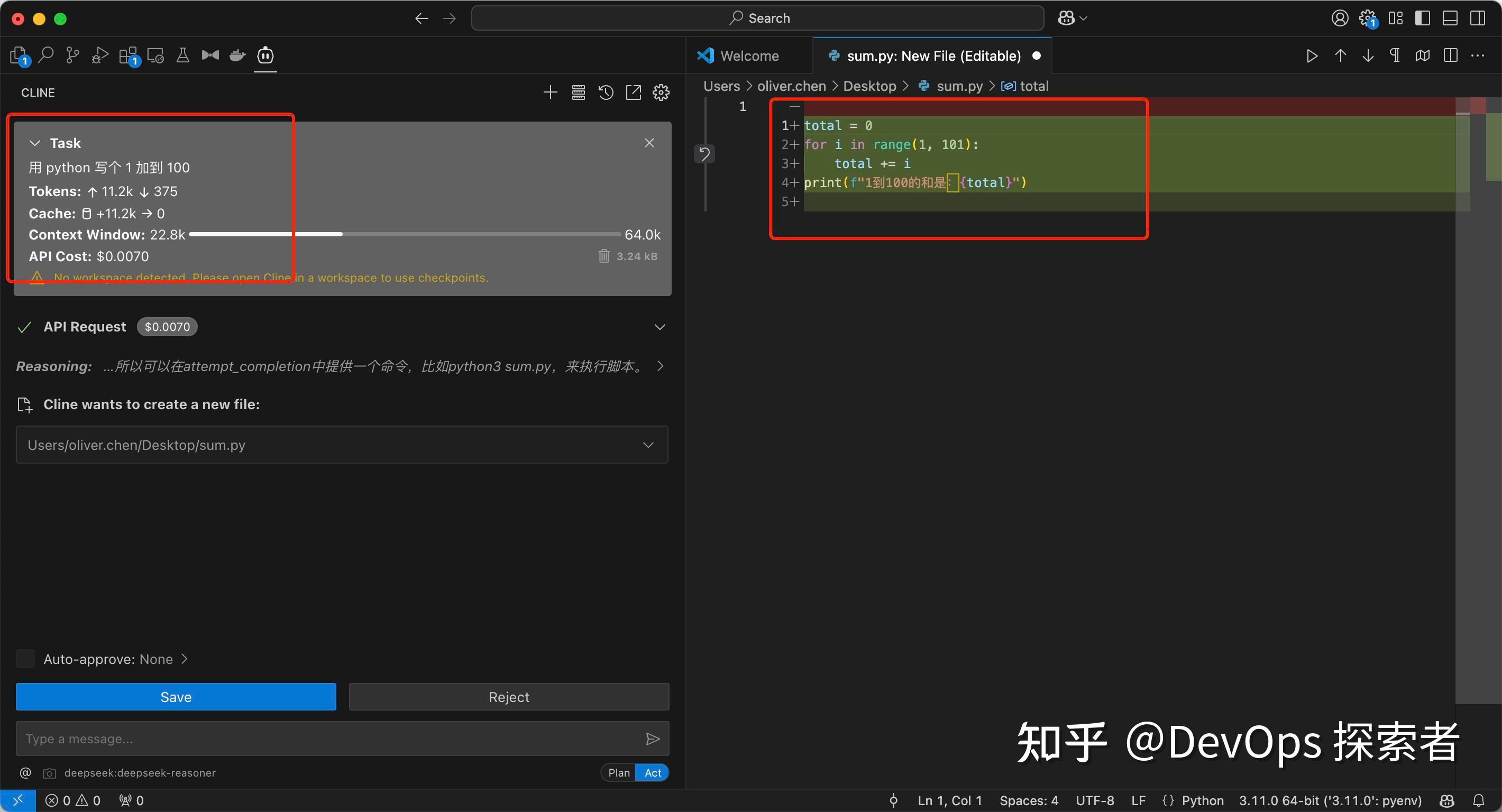The image size is (1502, 812).
Task: Open Cline task history clock icon
Action: click(x=605, y=92)
